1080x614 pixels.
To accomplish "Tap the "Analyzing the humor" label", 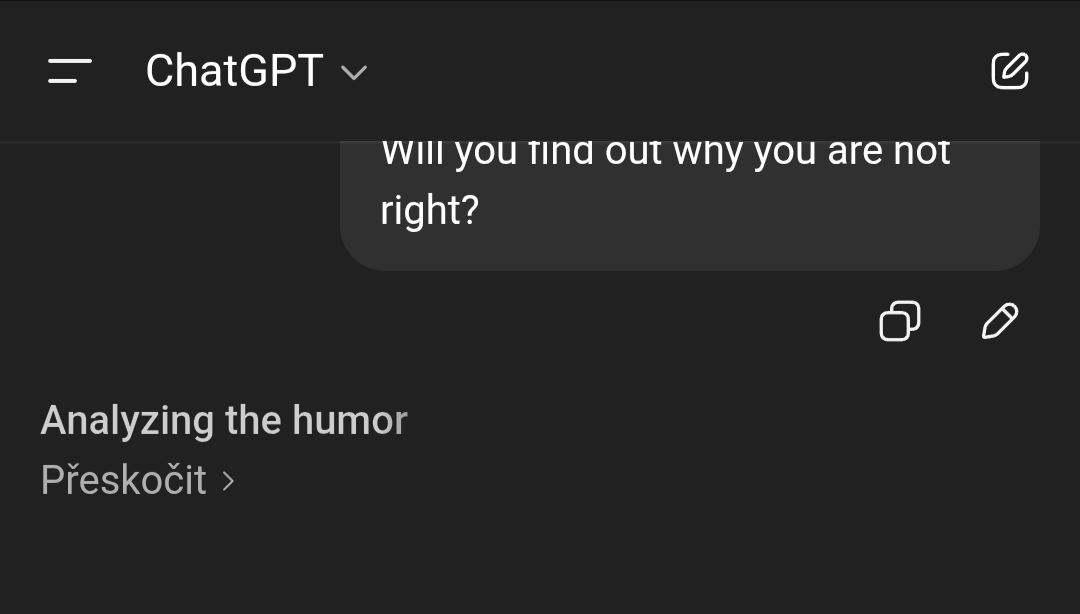I will (x=224, y=421).
